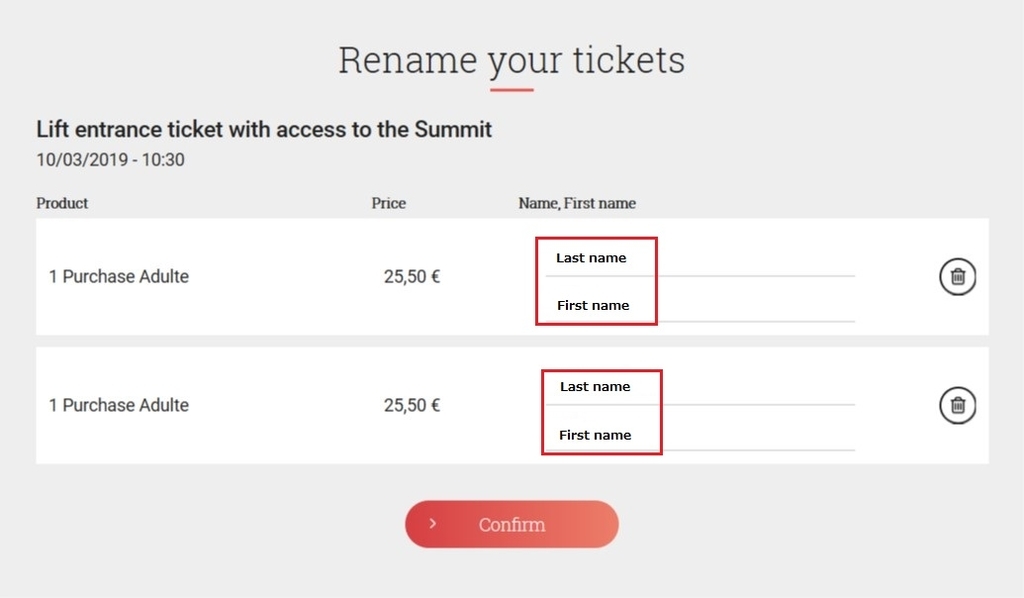Viewport: 1024px width, 598px height.
Task: Select the Lift entrance ticket title text
Action: pos(264,129)
